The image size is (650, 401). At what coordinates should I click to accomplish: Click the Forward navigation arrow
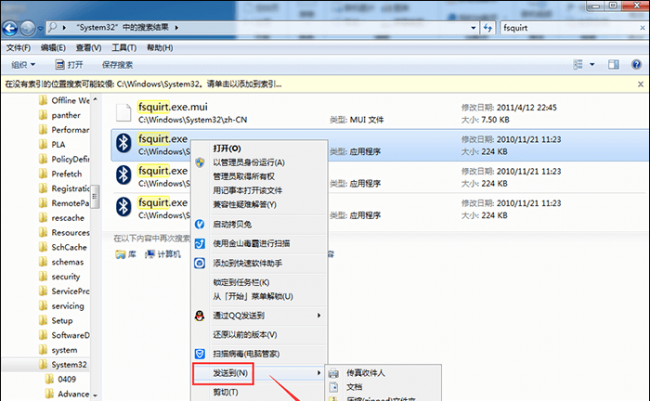pyautogui.click(x=27, y=28)
